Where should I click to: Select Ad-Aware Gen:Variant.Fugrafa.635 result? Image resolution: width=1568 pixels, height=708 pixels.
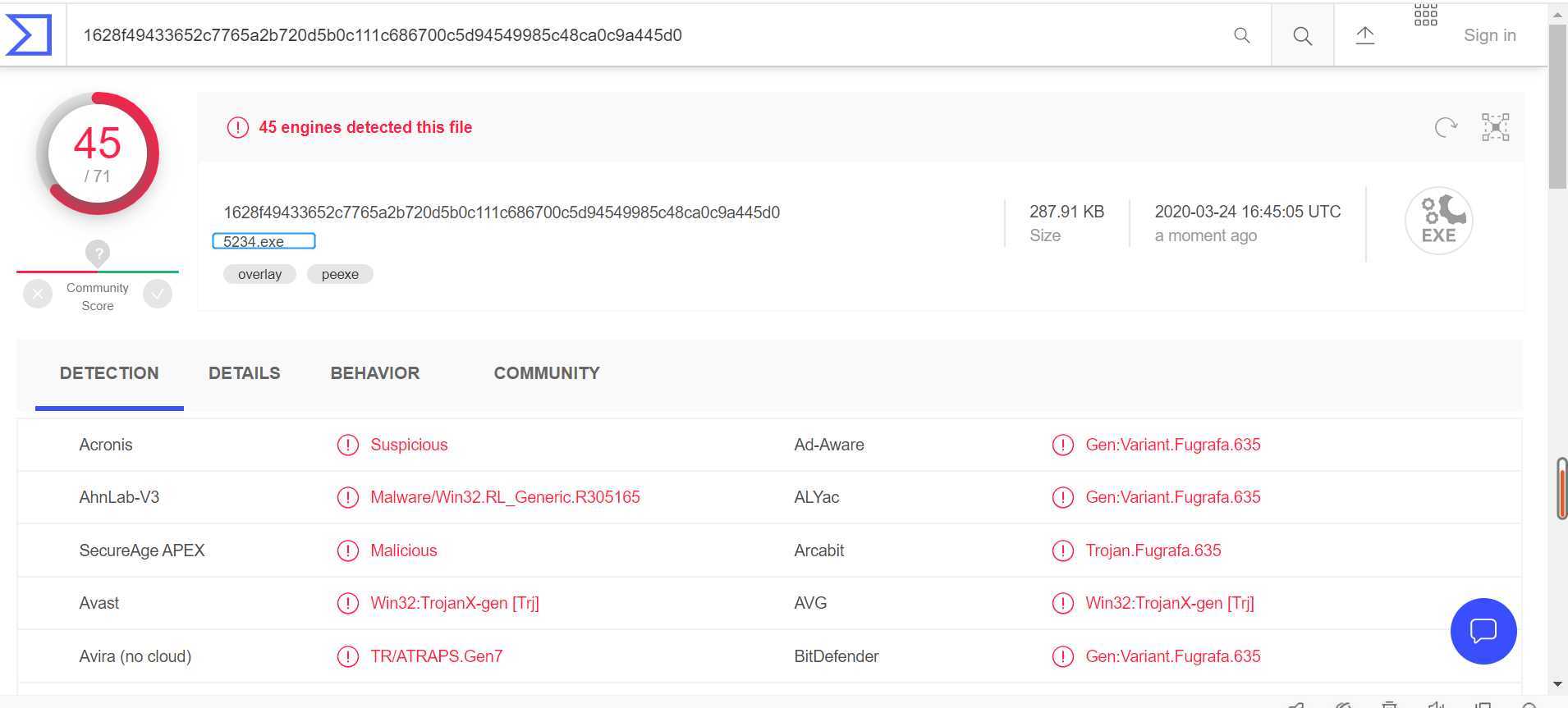point(1173,445)
